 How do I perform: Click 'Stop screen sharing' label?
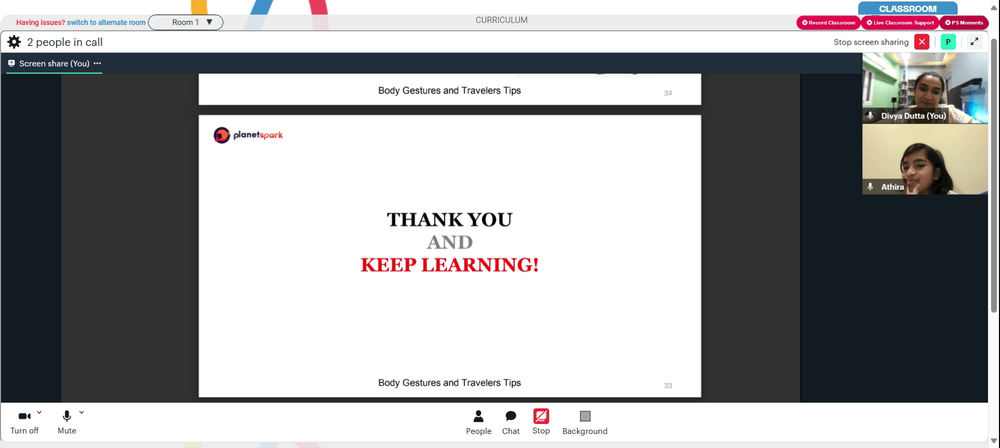click(x=871, y=42)
